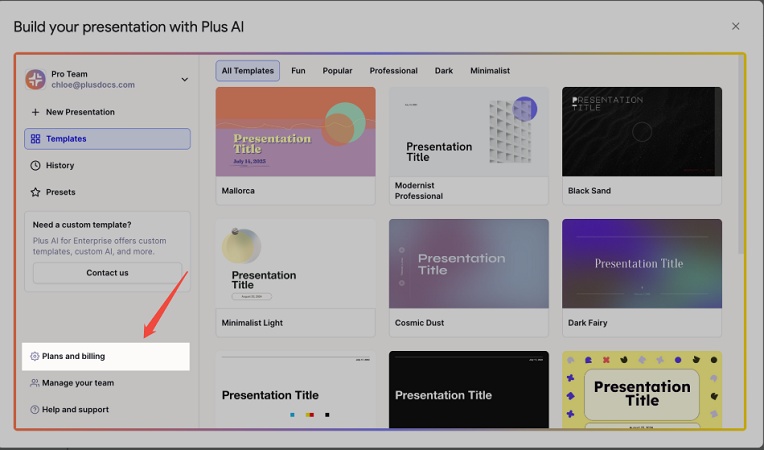Filter templates by Fun
Image resolution: width=764 pixels, height=450 pixels.
coord(298,71)
